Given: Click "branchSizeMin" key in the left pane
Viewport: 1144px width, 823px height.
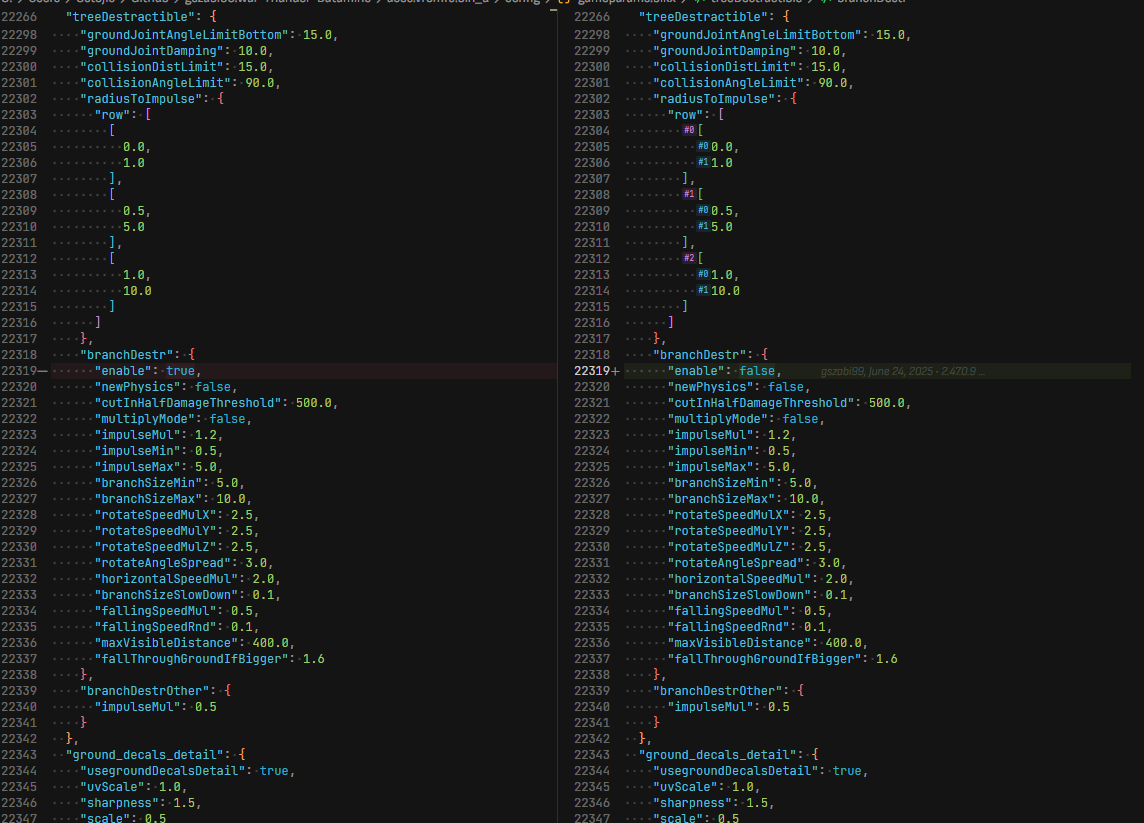Looking at the screenshot, I should pos(148,483).
